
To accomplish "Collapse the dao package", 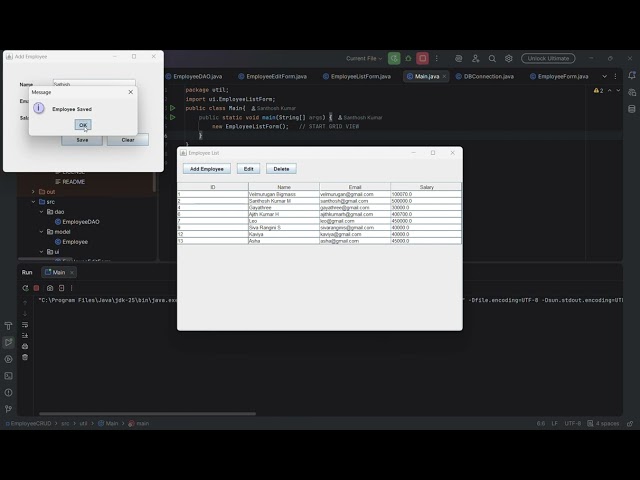I will (41, 212).
